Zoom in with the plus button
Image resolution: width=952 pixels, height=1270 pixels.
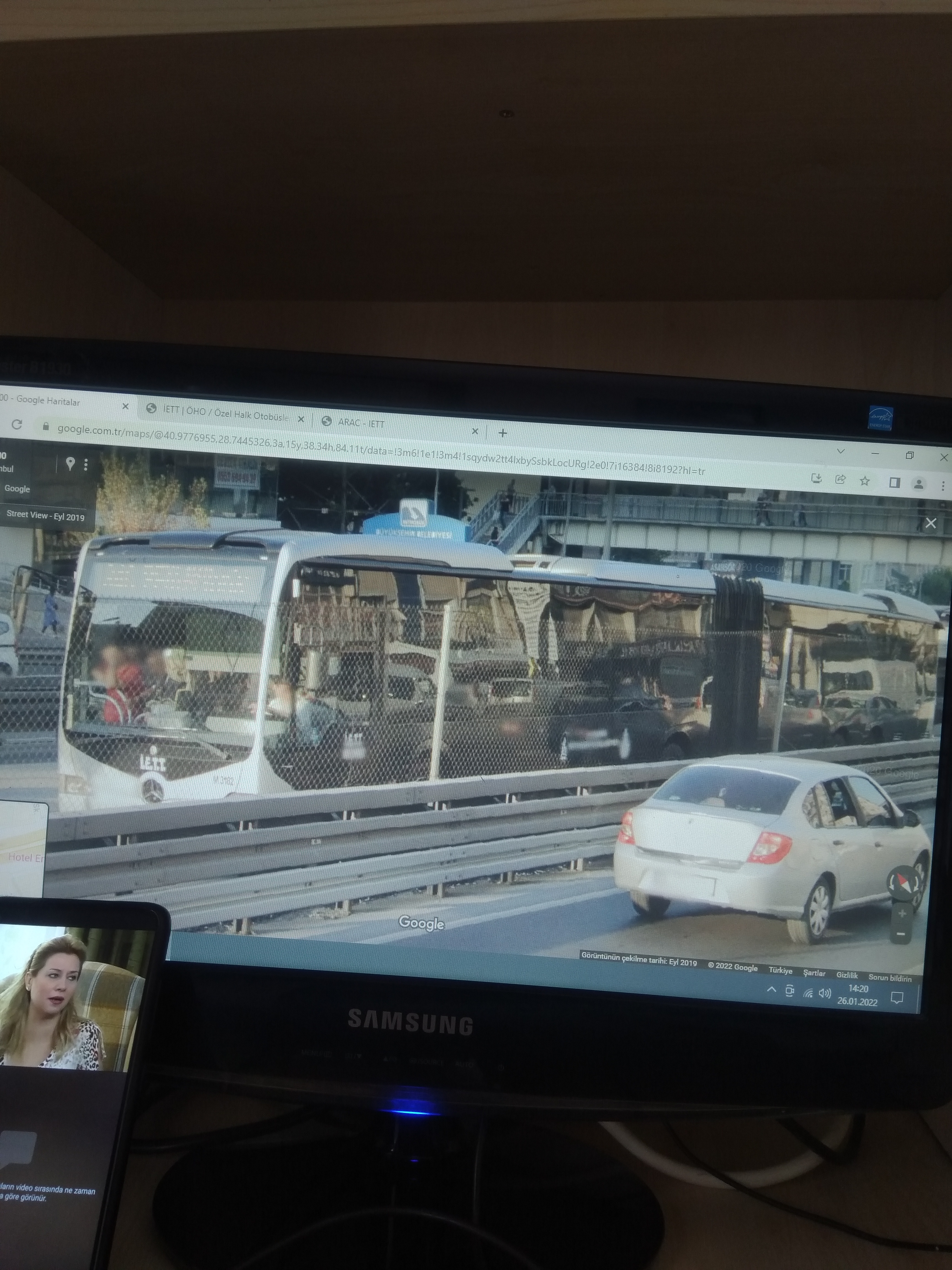click(902, 913)
